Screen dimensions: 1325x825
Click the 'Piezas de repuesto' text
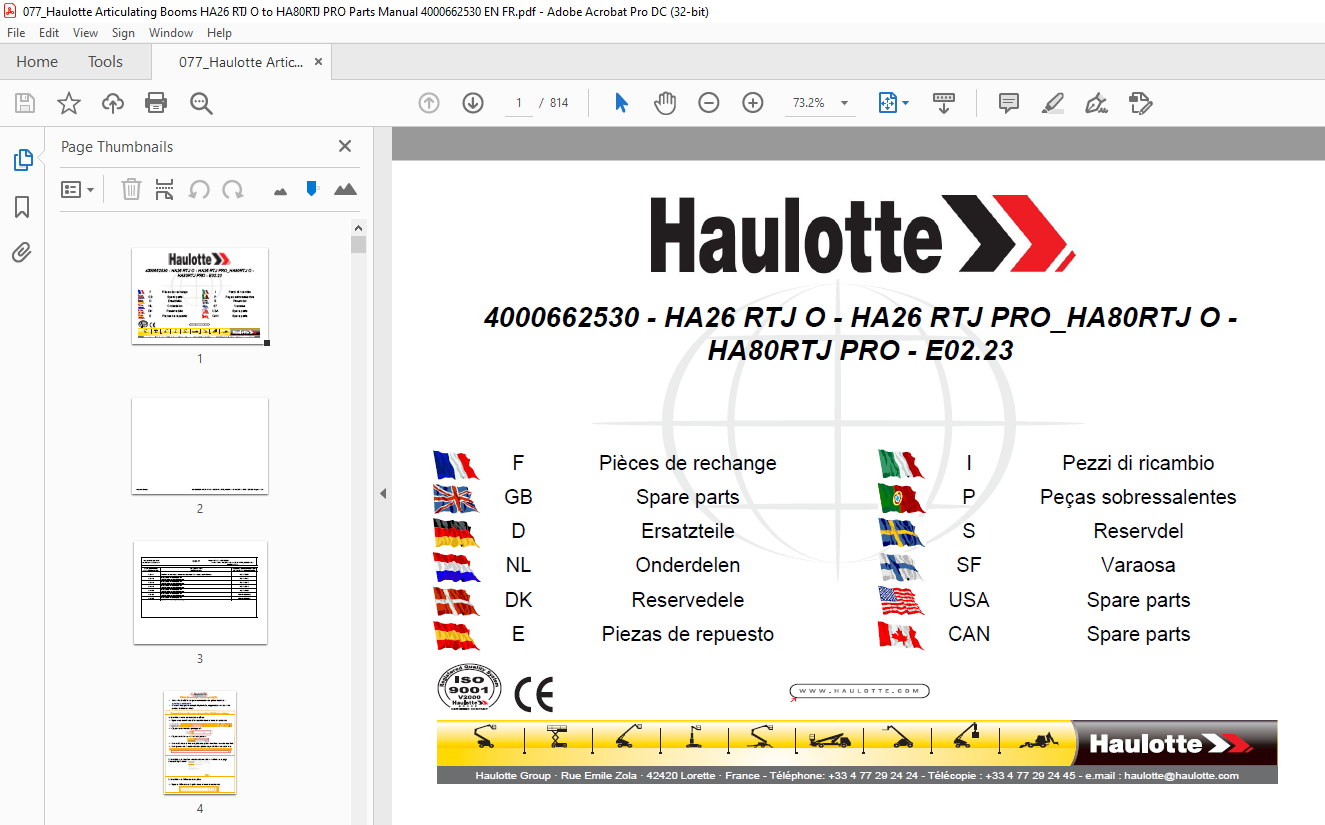(x=688, y=634)
